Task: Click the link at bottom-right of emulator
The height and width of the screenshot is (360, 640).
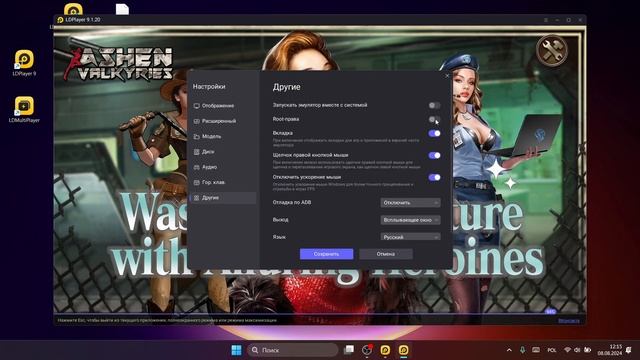Action: pyautogui.click(x=569, y=320)
